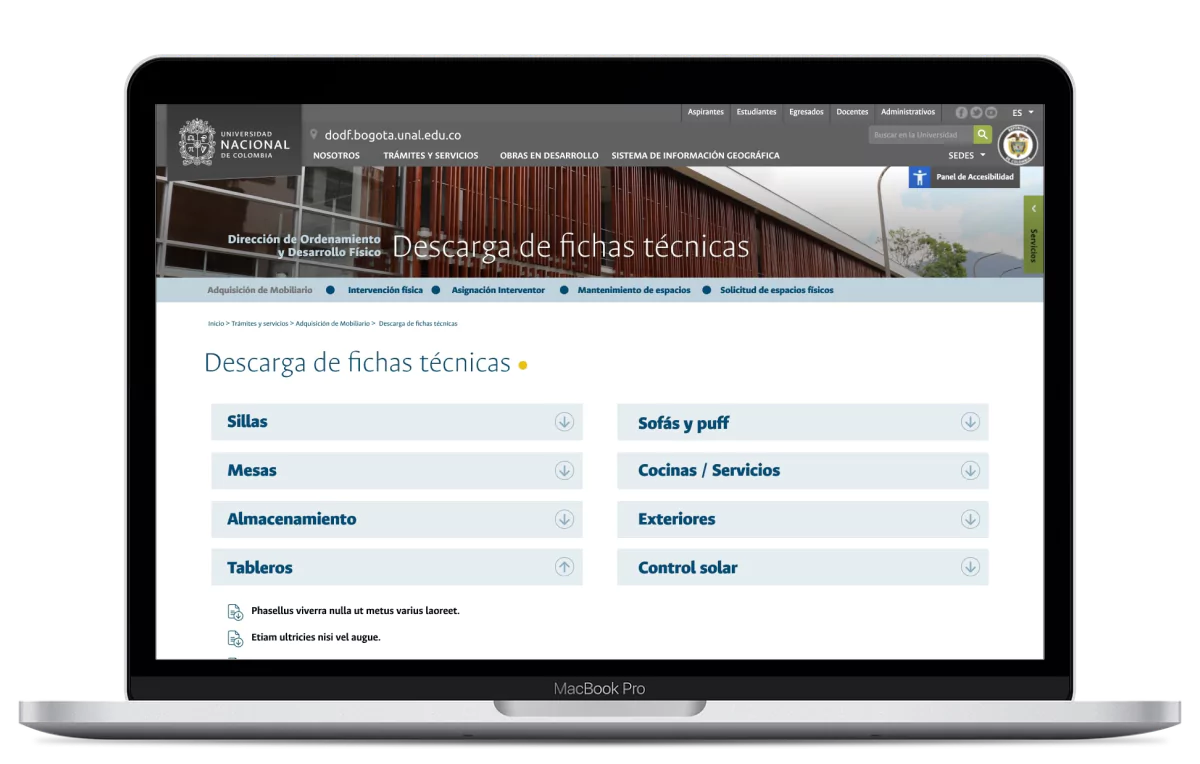Open the SEDES dropdown

pos(967,156)
